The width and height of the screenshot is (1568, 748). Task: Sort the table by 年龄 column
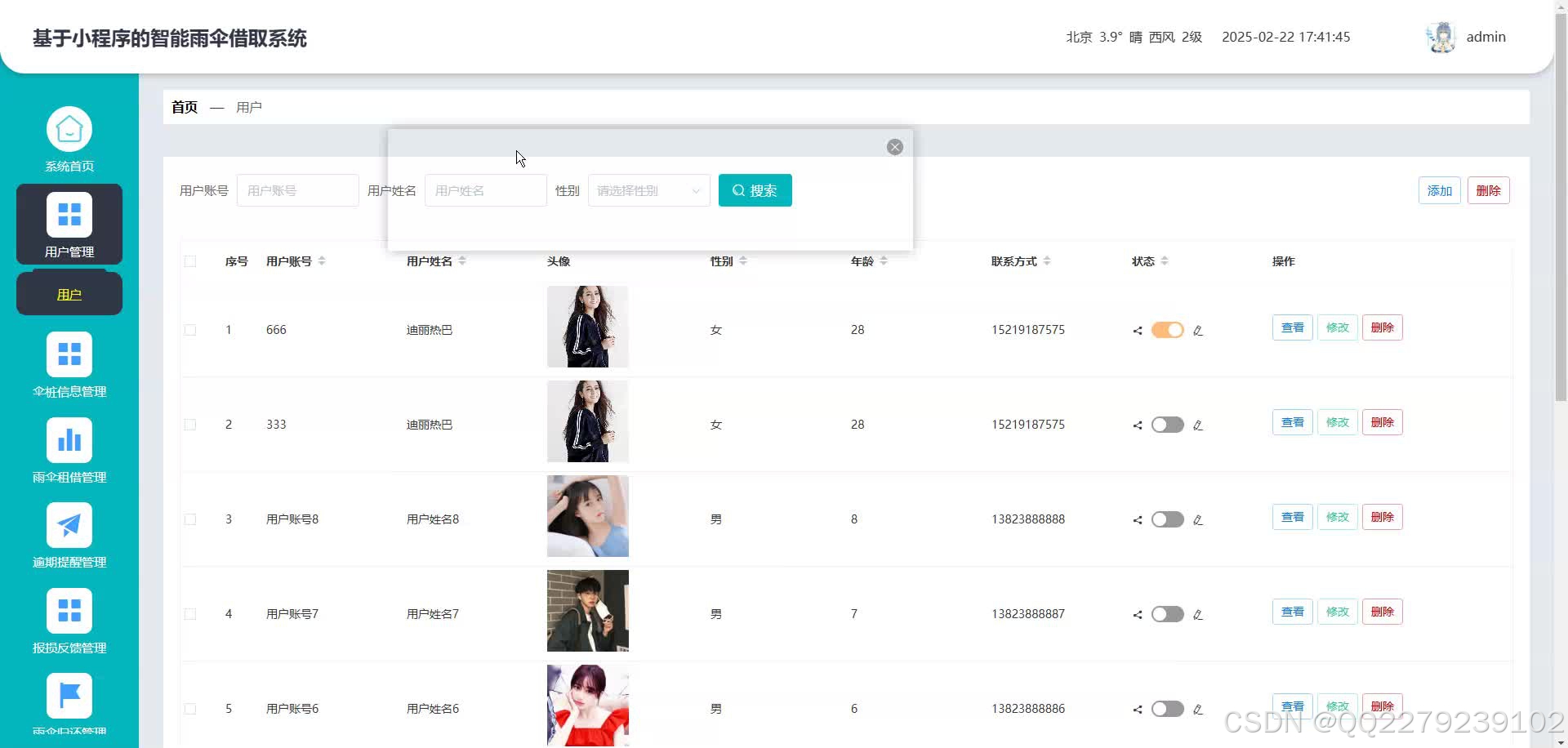pyautogui.click(x=882, y=261)
